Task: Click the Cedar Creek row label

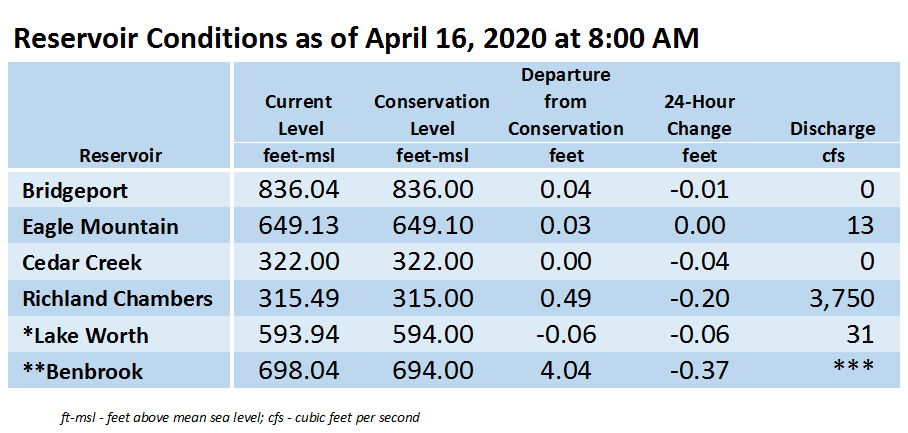Action: click(x=82, y=263)
